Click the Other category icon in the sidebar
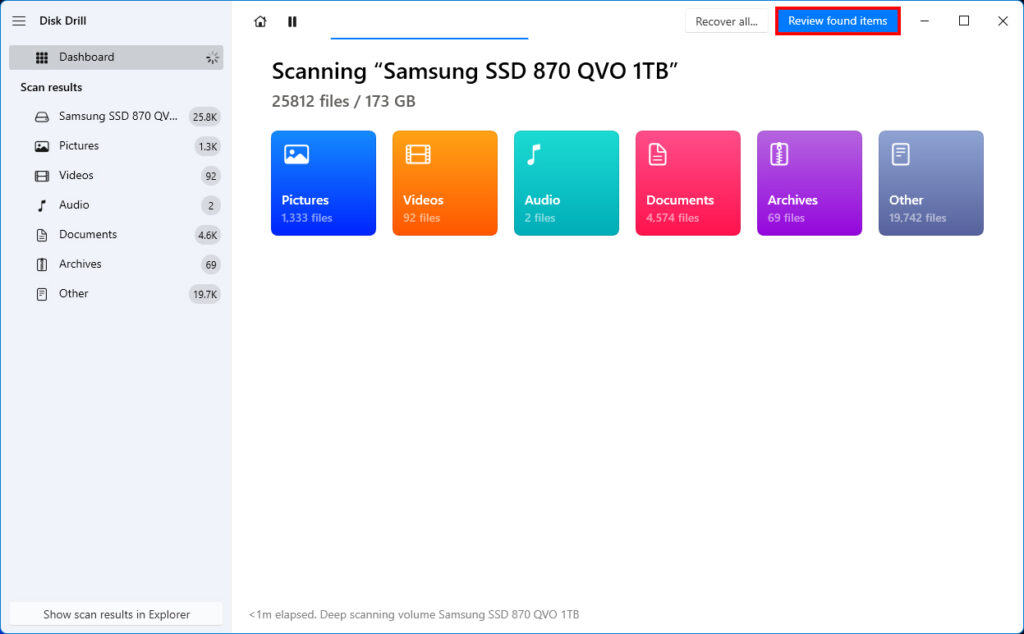This screenshot has width=1024, height=634. coord(41,293)
